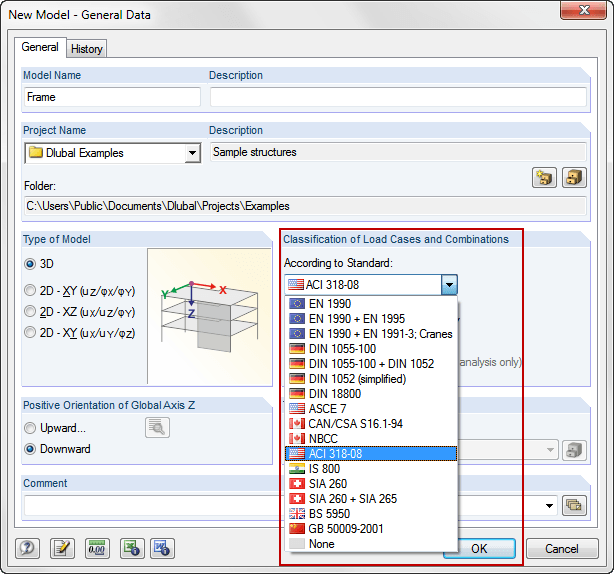614x574 pixels.
Task: Click the orientation preview magnifier icon
Action: pyautogui.click(x=157, y=428)
